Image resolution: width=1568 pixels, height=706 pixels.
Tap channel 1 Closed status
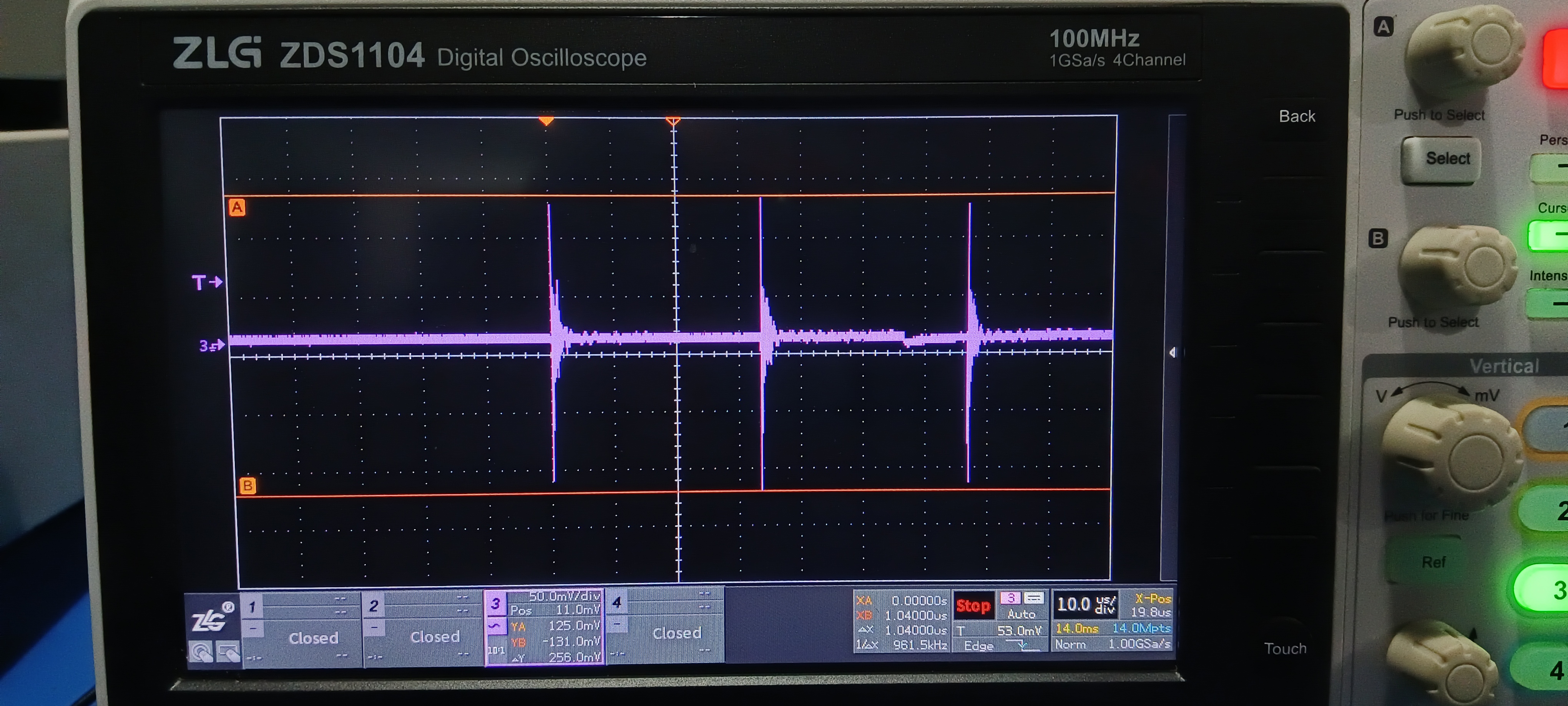point(313,638)
